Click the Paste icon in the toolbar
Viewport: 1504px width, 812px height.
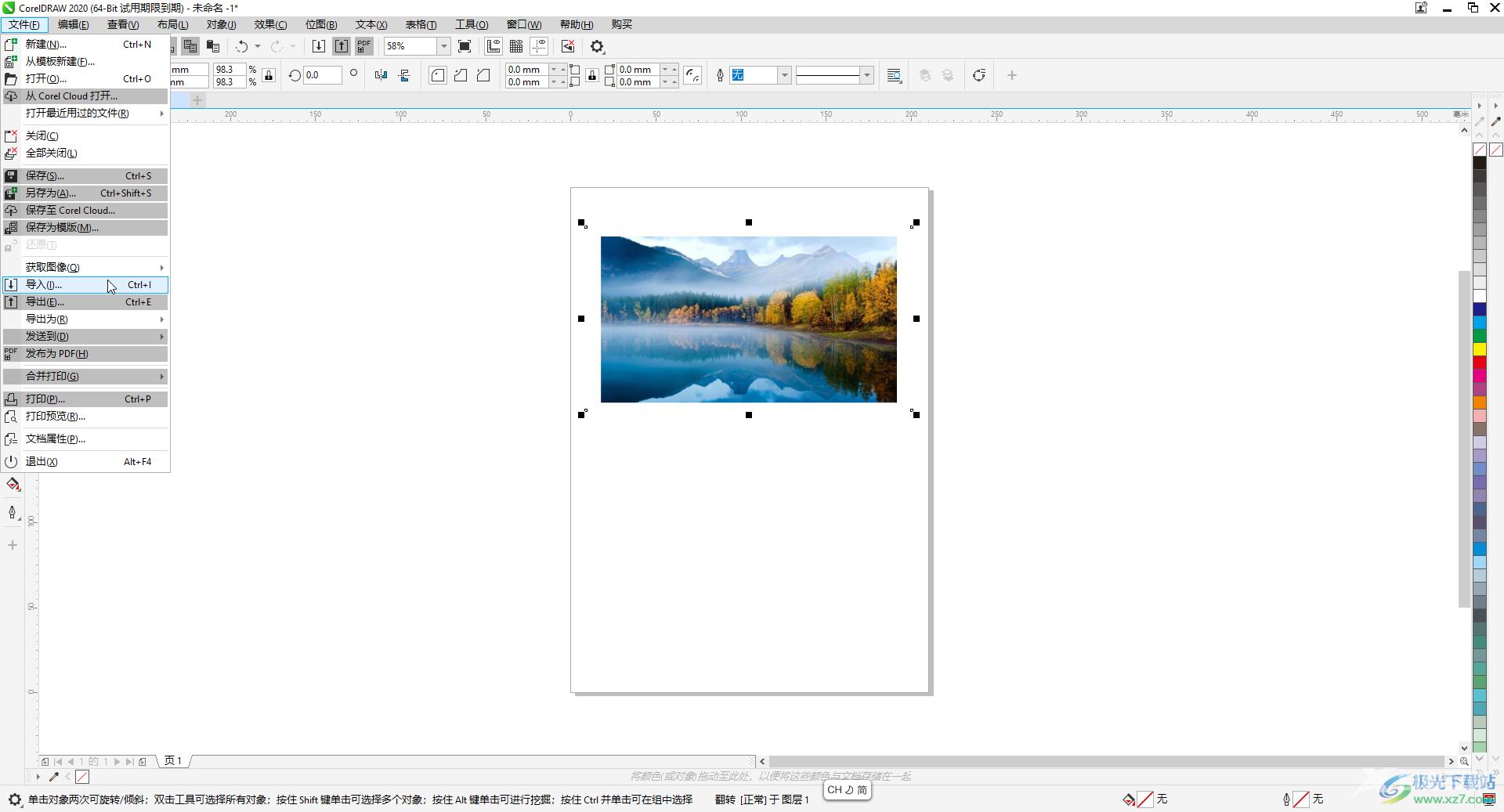tap(212, 46)
